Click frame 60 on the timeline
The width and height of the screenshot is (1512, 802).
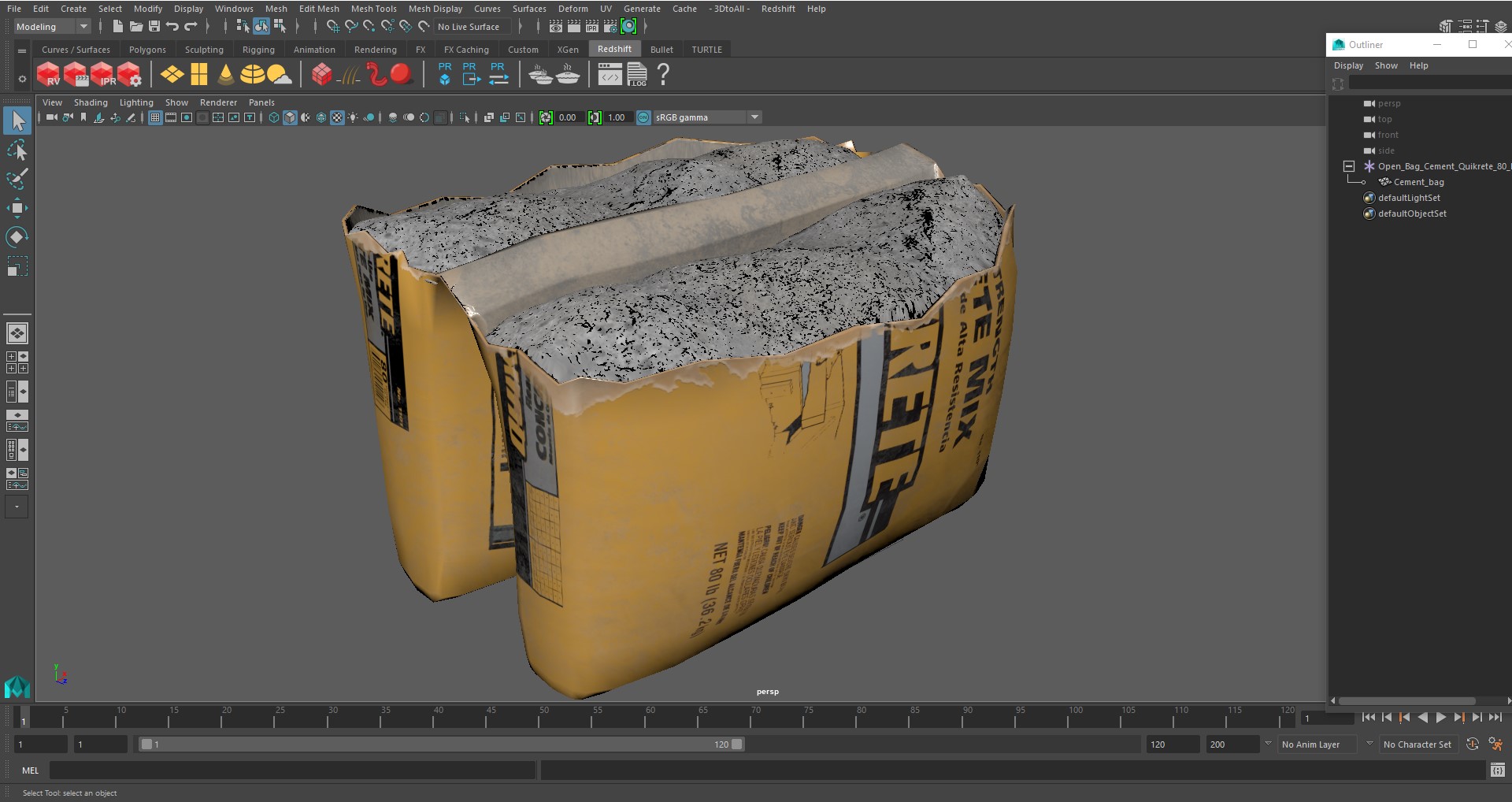650,718
